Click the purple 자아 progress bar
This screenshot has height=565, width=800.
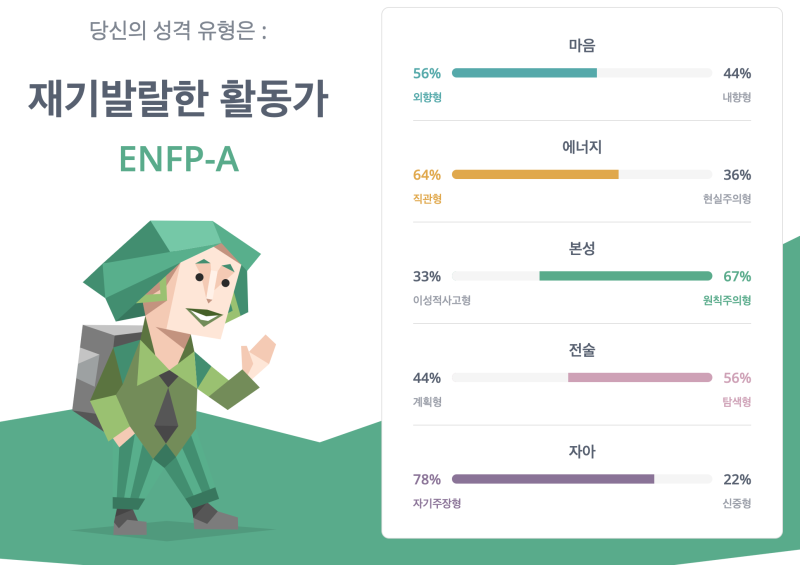582,479
